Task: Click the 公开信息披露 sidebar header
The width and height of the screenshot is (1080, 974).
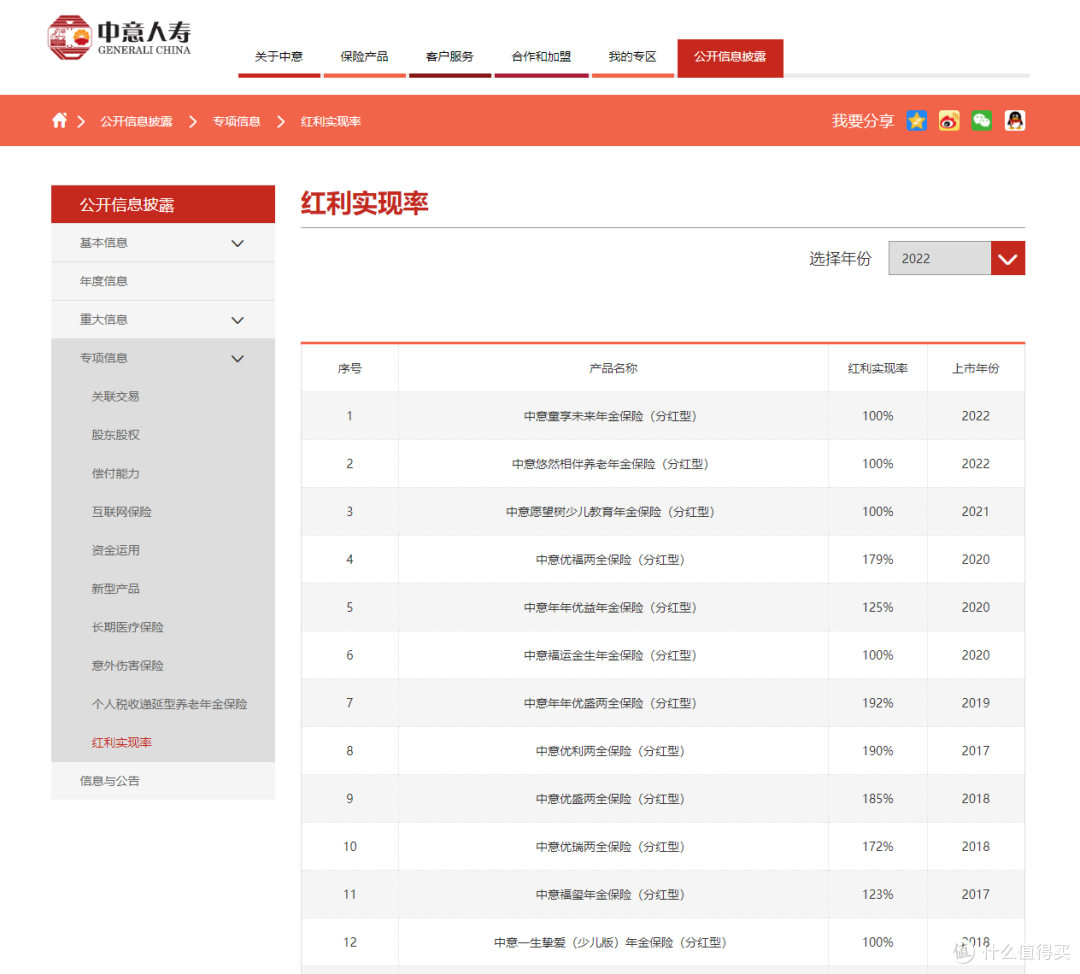Action: 163,204
